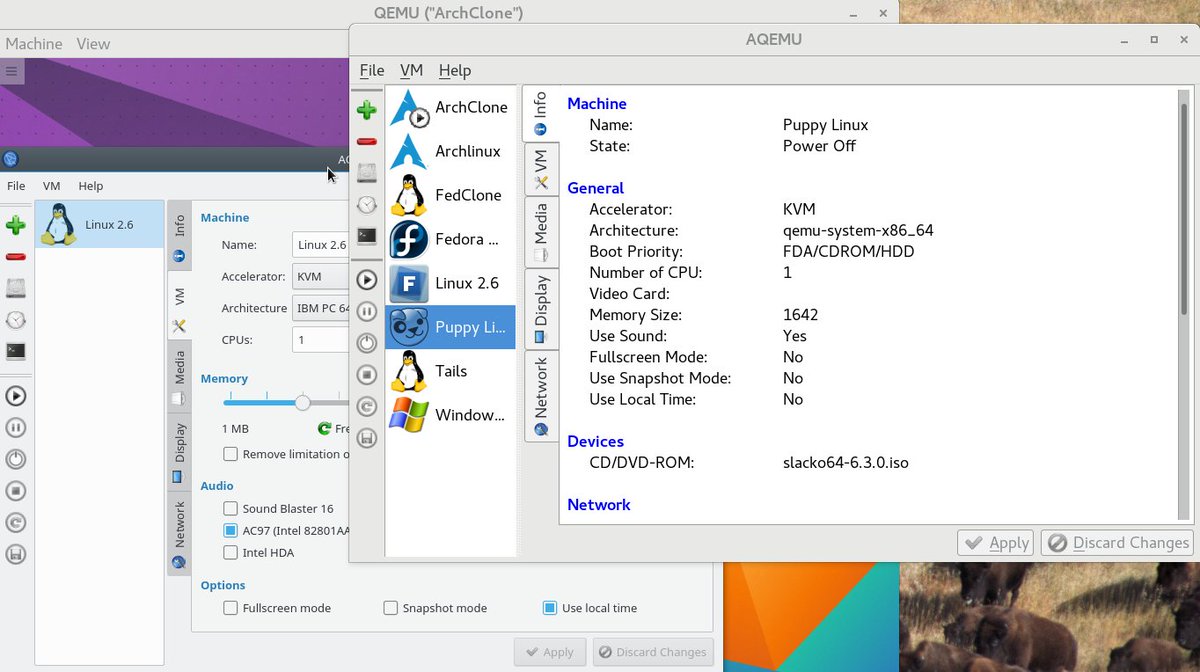Click power icon in front AQEMU toolbar
1200x672 pixels.
coord(367,343)
